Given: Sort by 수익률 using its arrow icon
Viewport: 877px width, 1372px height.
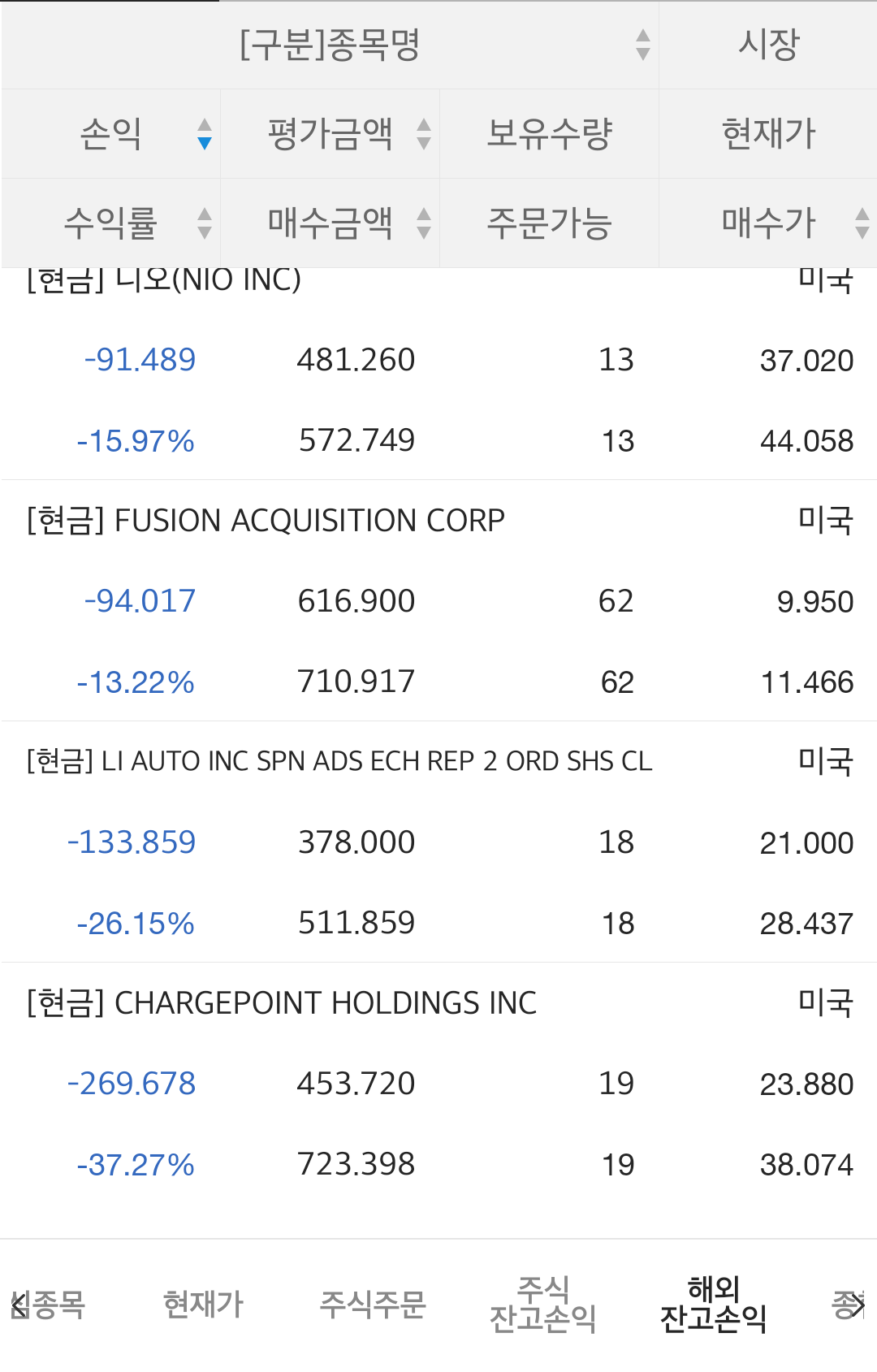Looking at the screenshot, I should pos(205,223).
